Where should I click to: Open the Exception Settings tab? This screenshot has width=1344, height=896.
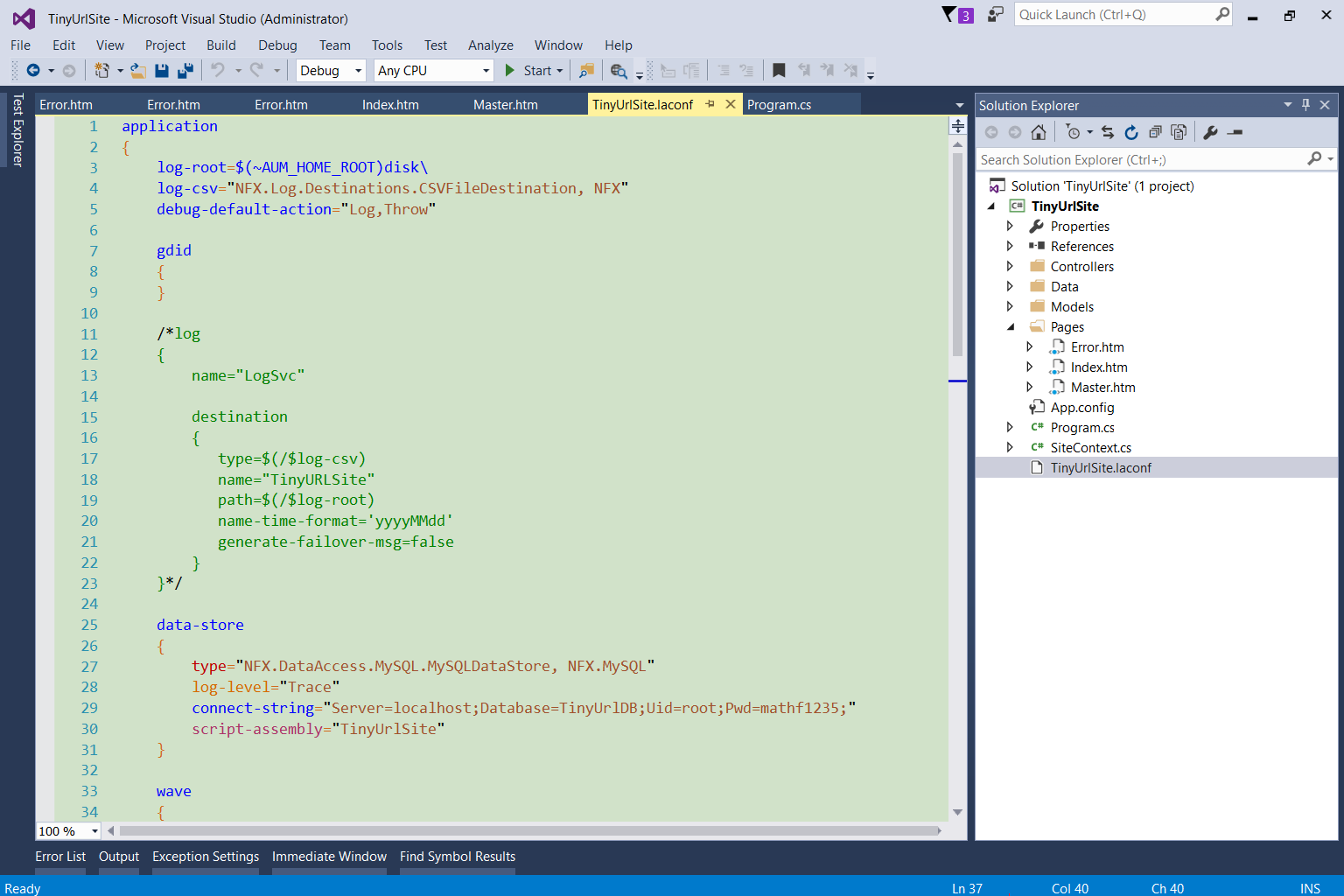coord(206,857)
